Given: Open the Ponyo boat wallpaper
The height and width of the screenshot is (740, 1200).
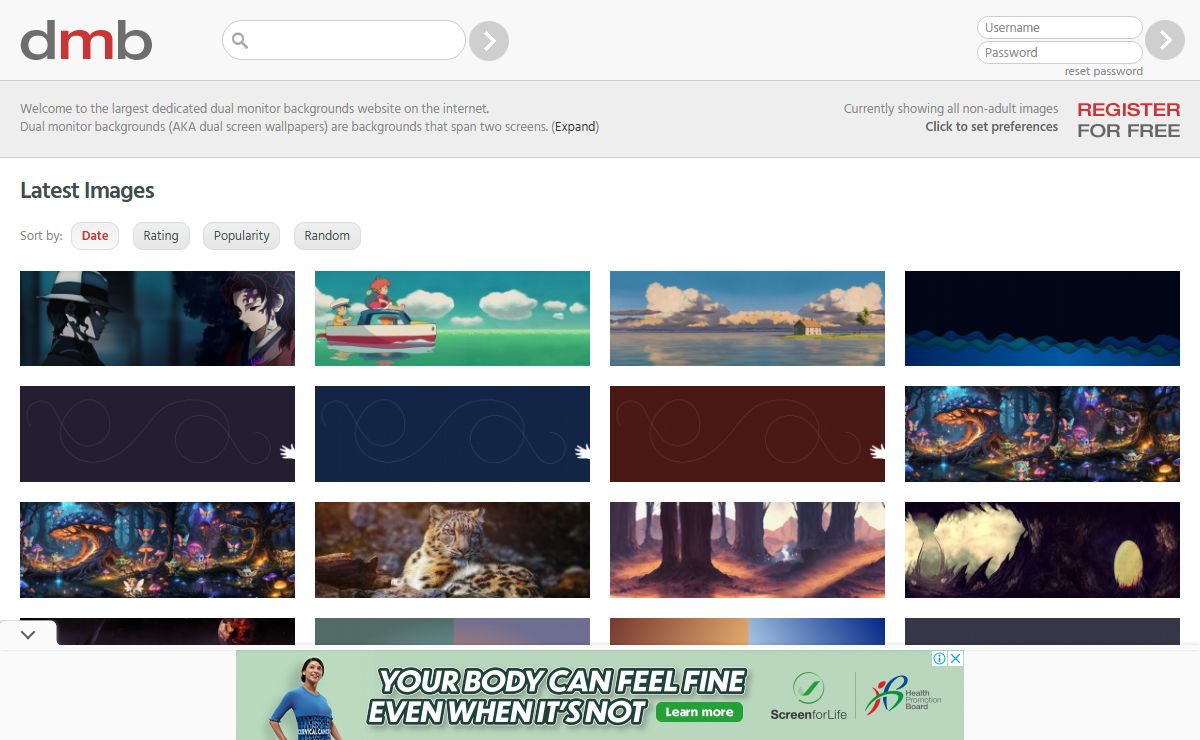Looking at the screenshot, I should coord(452,318).
